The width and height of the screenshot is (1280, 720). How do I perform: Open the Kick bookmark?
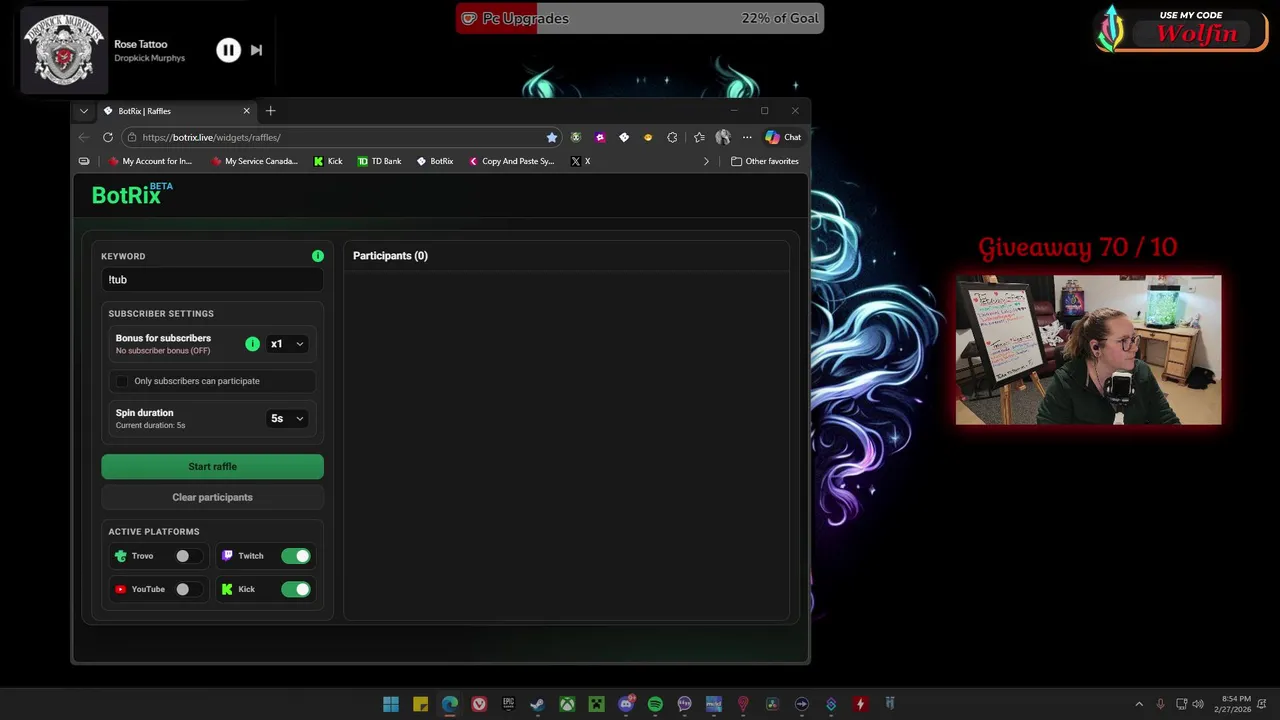[328, 161]
